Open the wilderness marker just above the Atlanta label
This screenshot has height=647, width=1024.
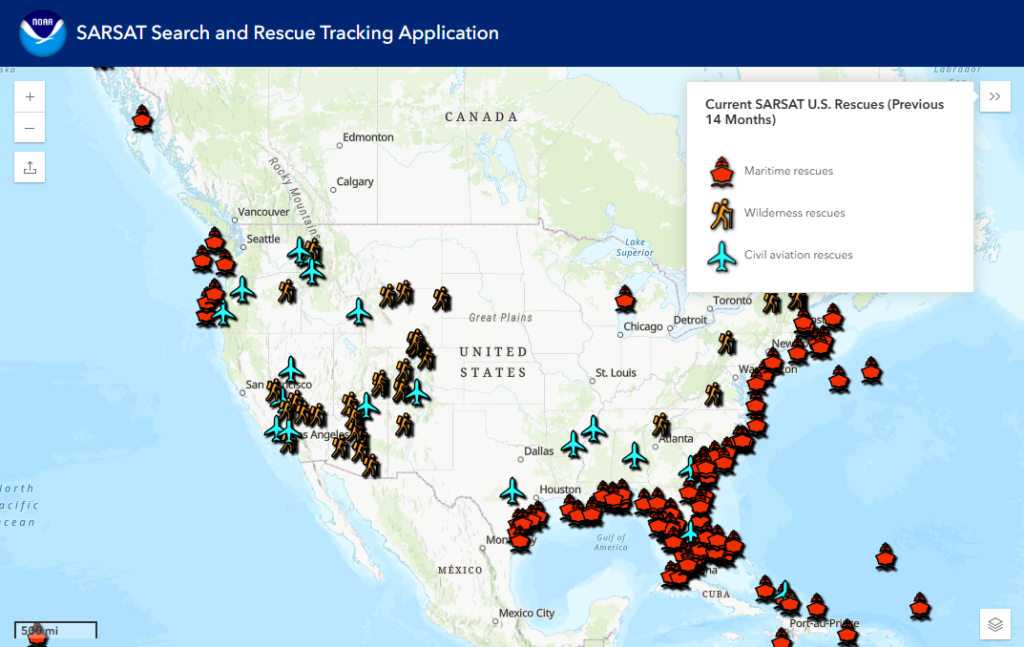[661, 424]
